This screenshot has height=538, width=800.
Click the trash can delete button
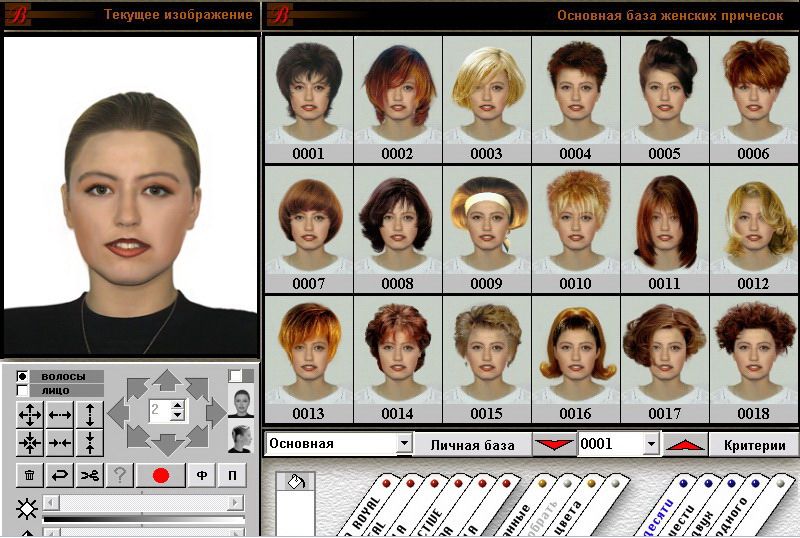point(30,476)
